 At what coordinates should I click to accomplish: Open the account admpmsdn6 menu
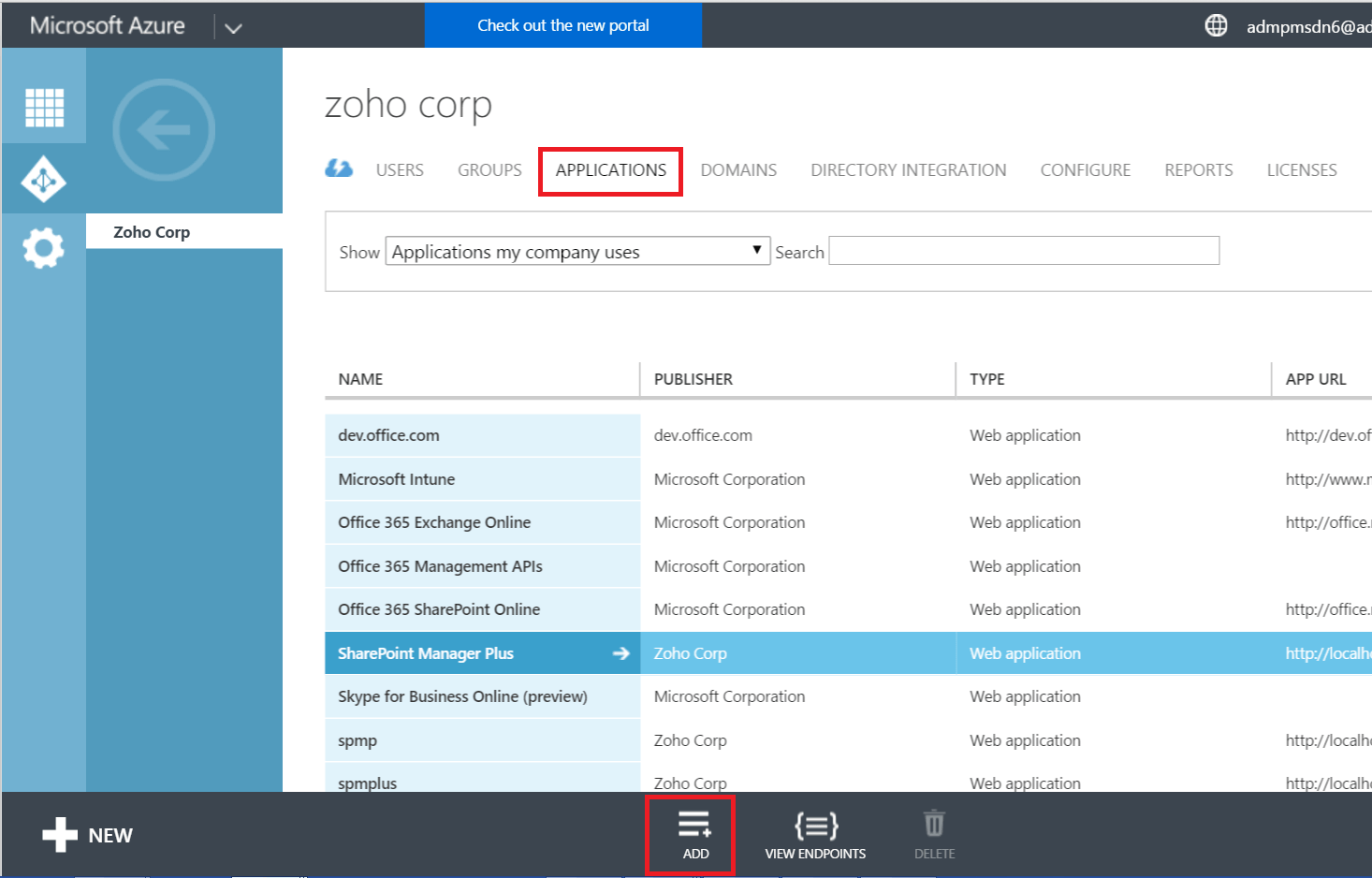(x=1308, y=26)
